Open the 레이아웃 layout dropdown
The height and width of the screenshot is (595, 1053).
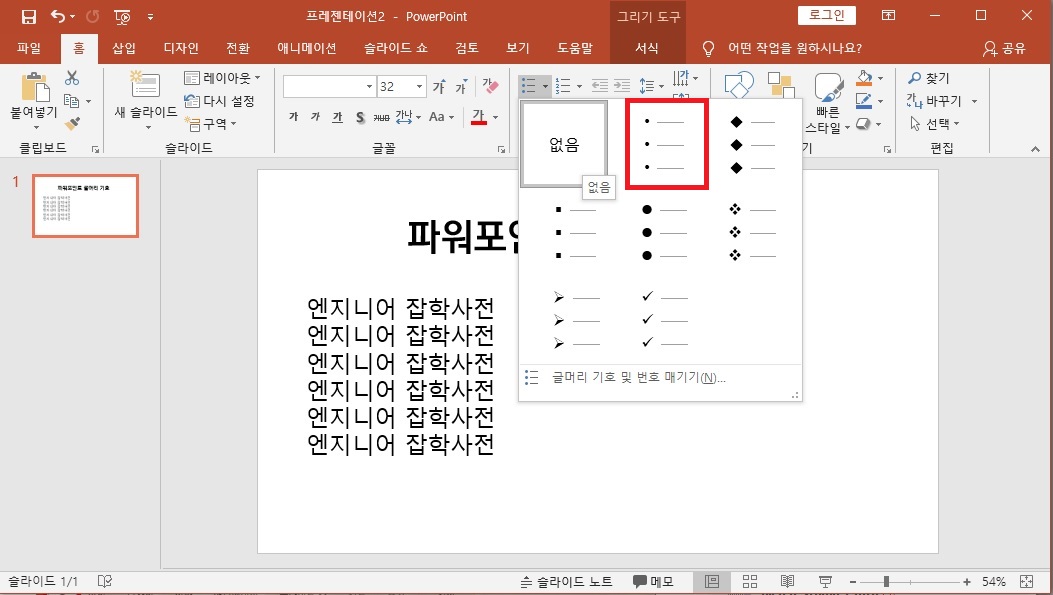coord(222,78)
